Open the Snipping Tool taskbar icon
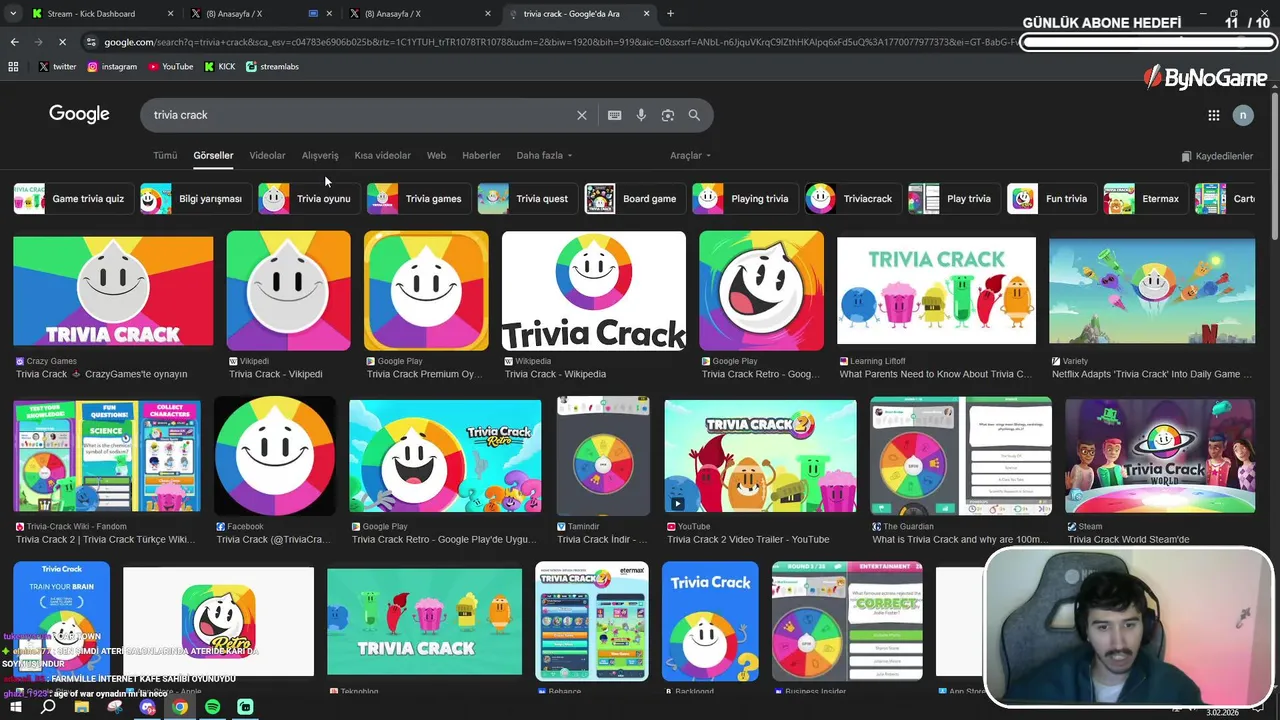Image resolution: width=1280 pixels, height=720 pixels. 115,707
